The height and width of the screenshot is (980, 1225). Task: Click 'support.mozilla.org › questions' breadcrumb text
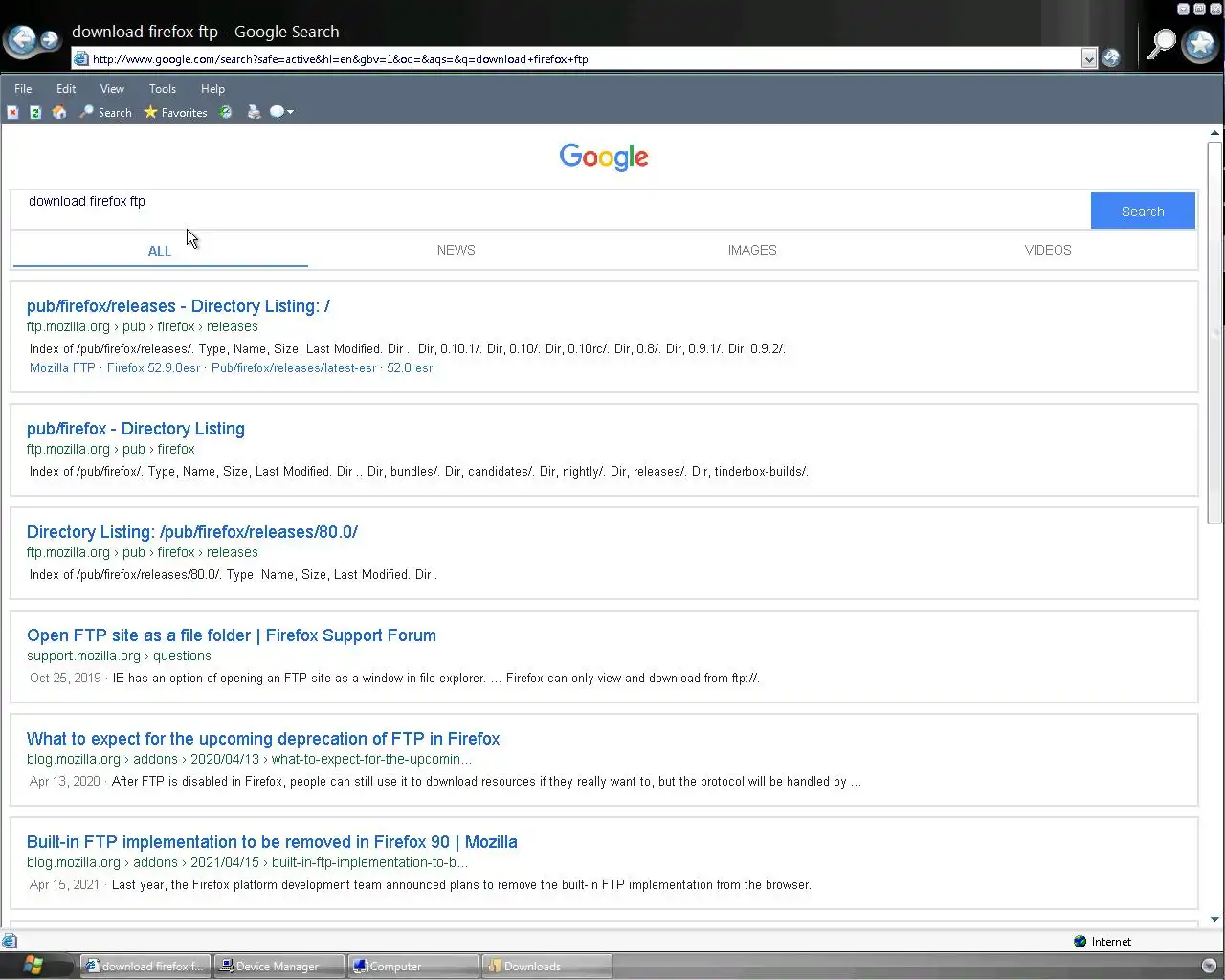(119, 656)
